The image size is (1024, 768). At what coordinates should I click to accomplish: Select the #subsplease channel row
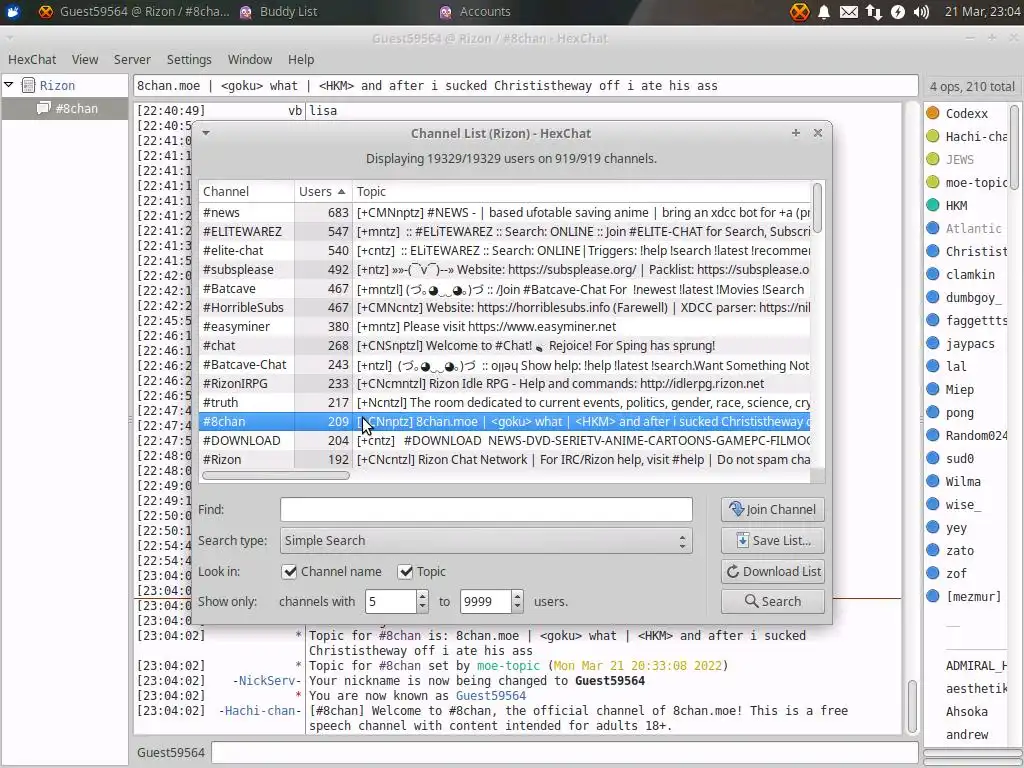click(x=504, y=269)
